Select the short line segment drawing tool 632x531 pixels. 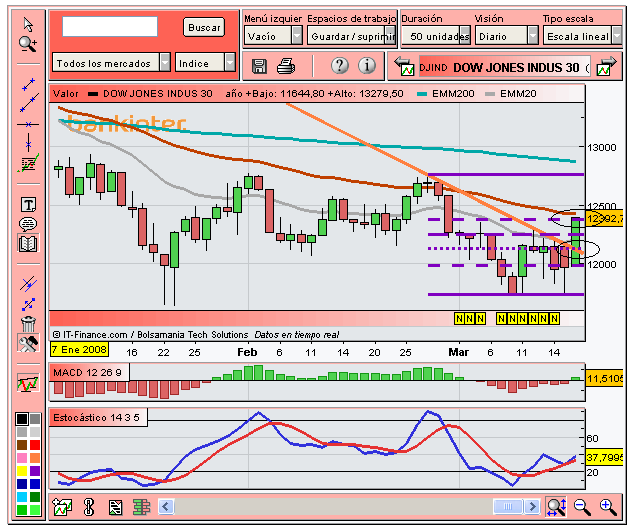pyautogui.click(x=28, y=85)
